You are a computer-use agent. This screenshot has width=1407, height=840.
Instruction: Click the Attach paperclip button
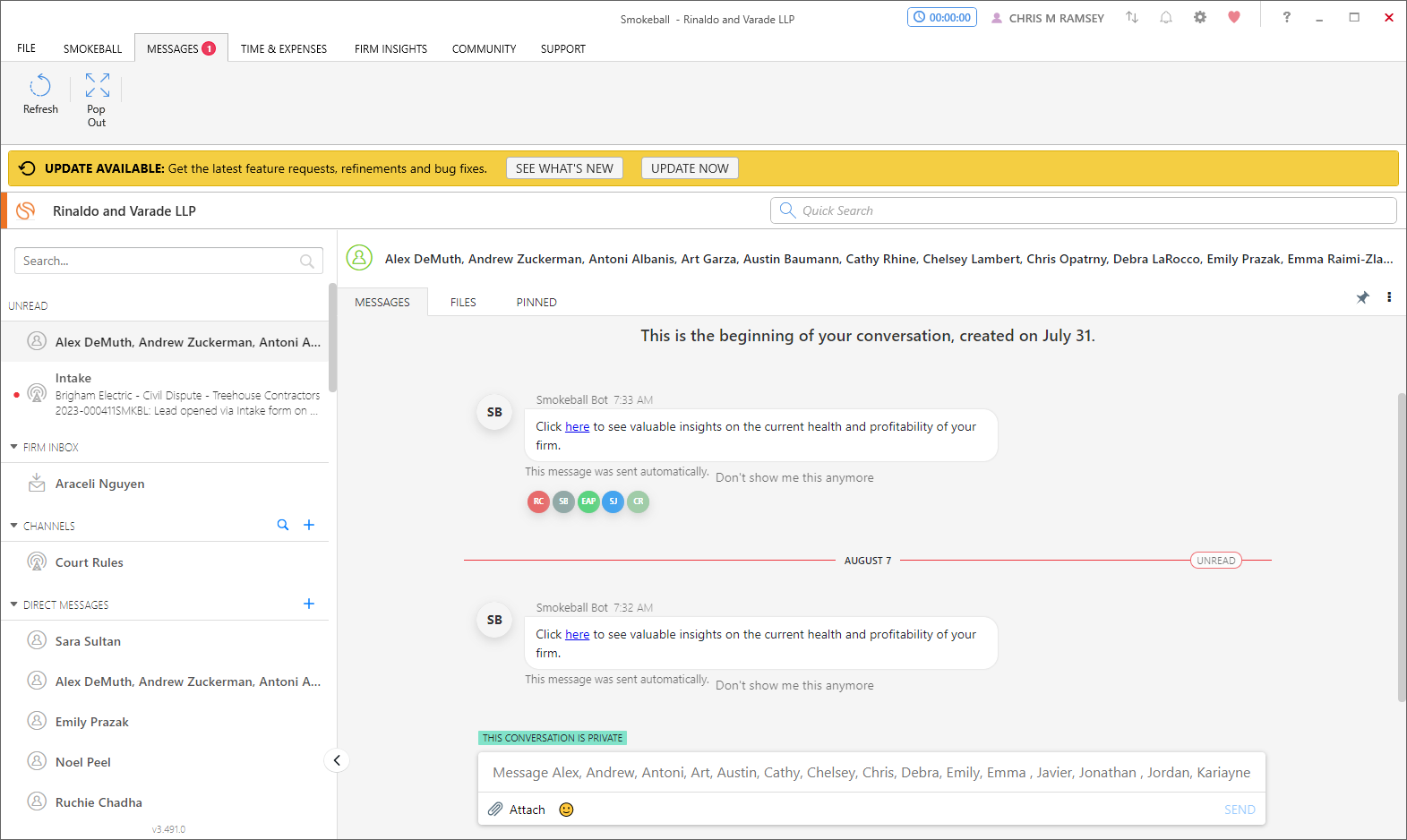[517, 810]
